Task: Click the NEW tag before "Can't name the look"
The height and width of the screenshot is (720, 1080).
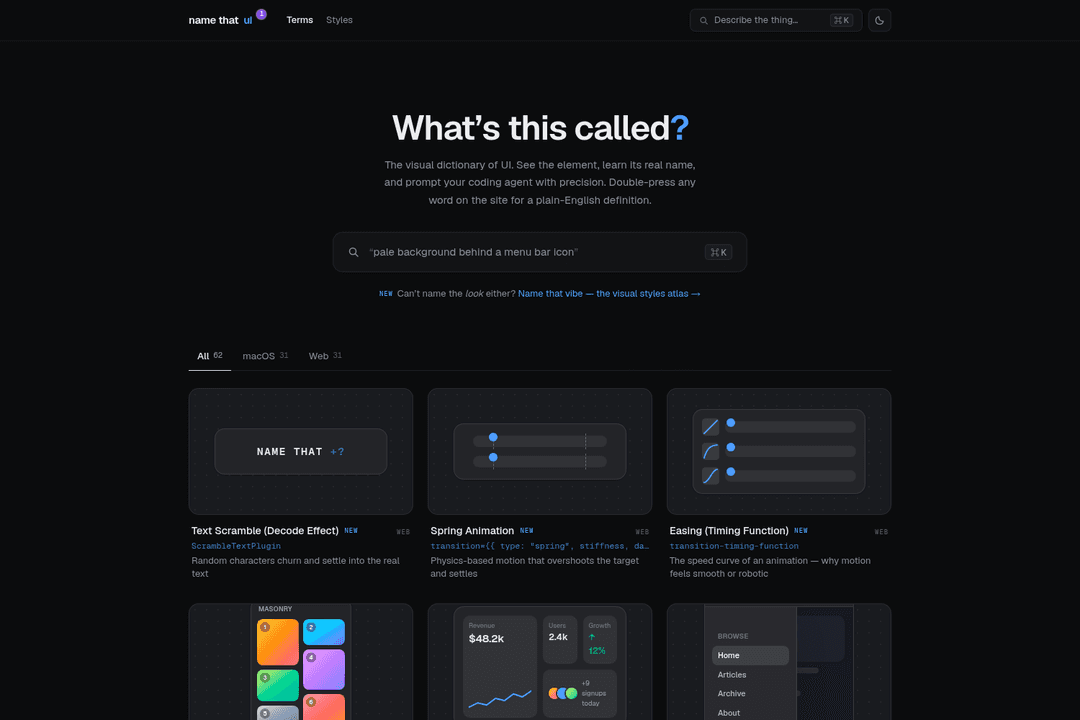Action: tap(386, 294)
